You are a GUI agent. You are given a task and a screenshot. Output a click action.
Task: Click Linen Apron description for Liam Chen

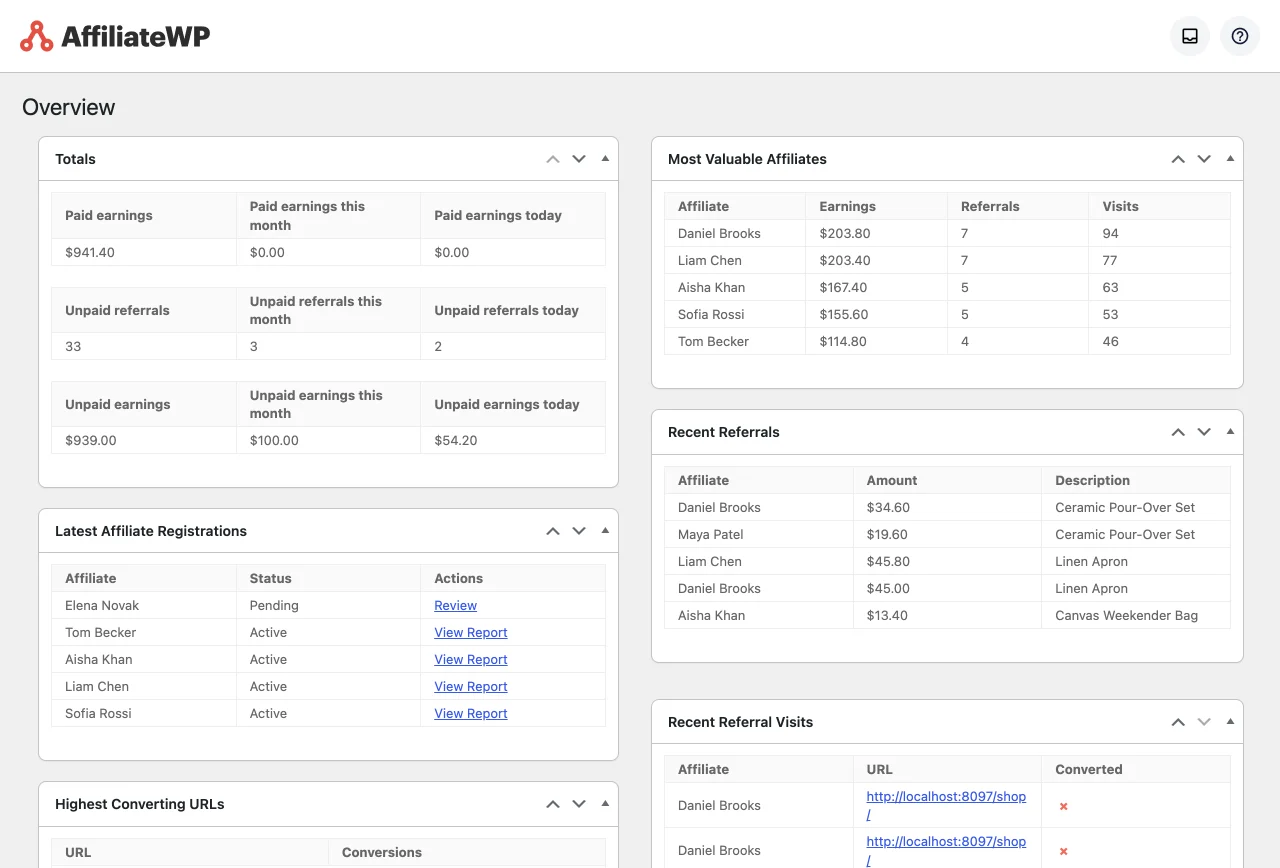1091,561
